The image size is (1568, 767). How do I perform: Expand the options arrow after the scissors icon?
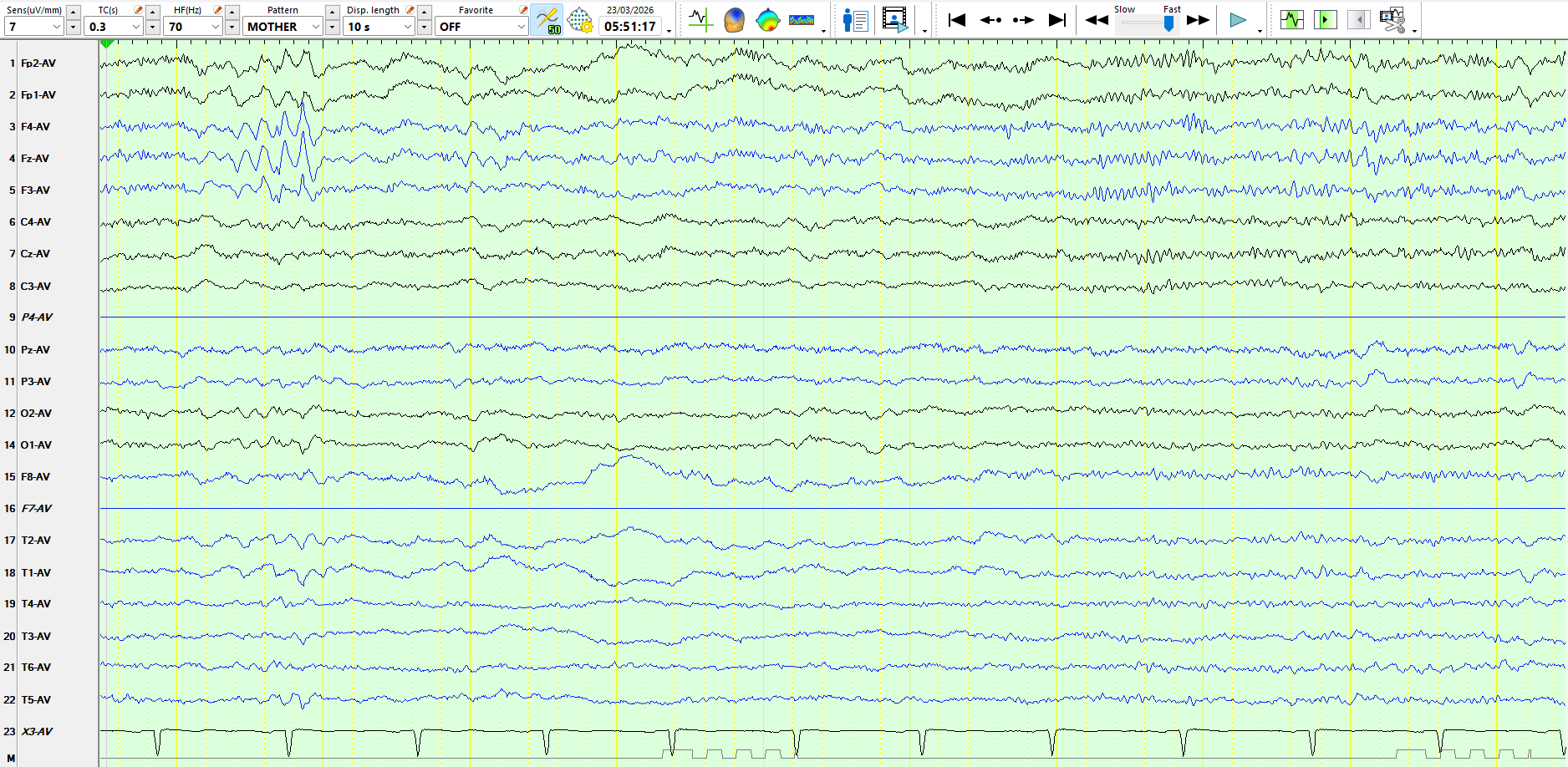[1414, 31]
